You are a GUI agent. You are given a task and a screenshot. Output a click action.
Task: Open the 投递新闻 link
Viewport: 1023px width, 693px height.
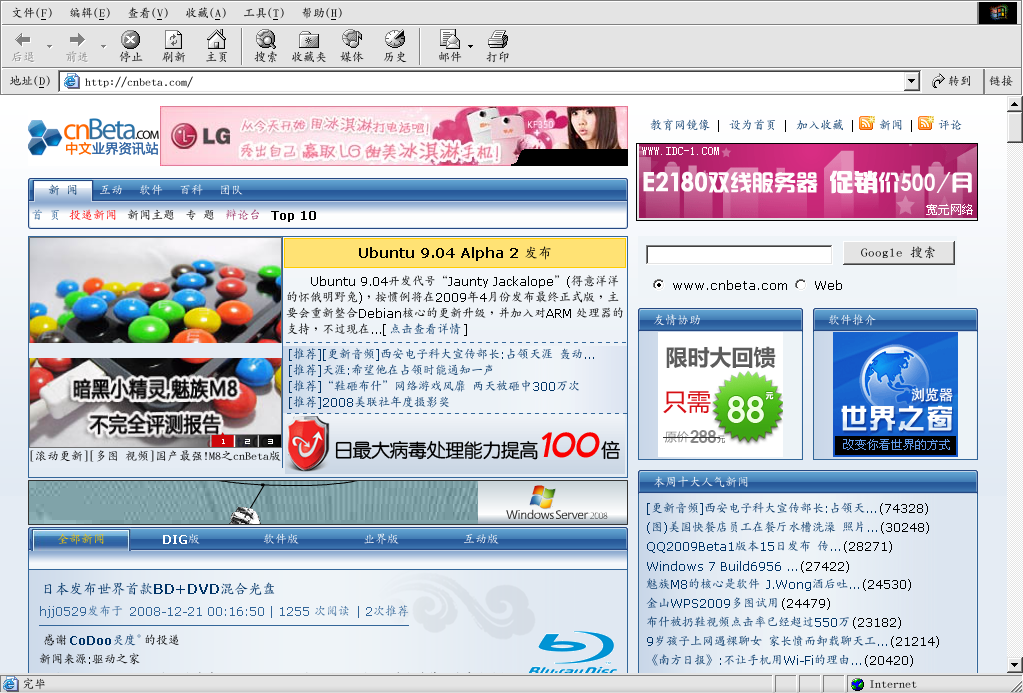[x=93, y=215]
